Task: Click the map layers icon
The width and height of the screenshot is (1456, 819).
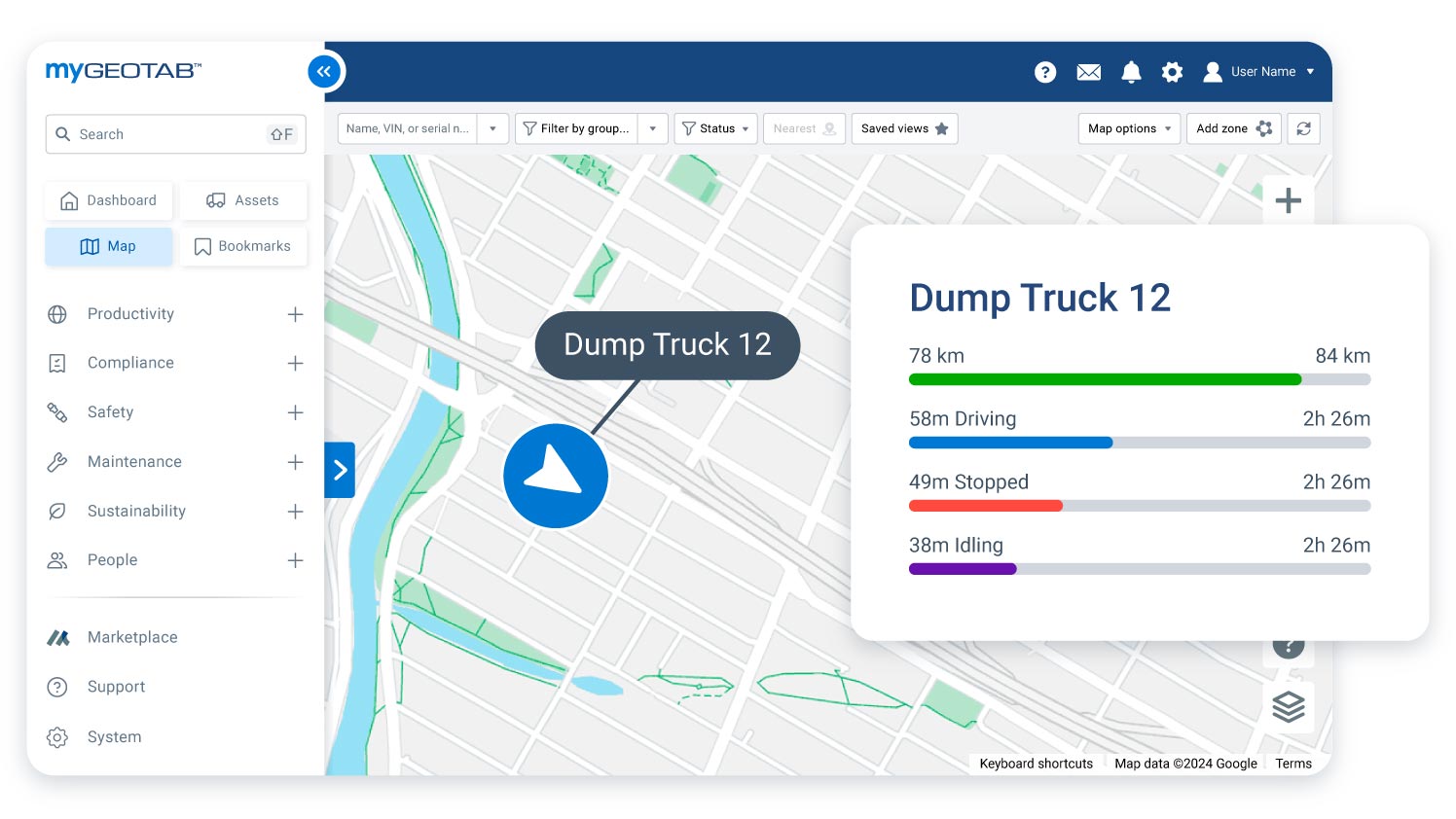Action: coord(1289,707)
